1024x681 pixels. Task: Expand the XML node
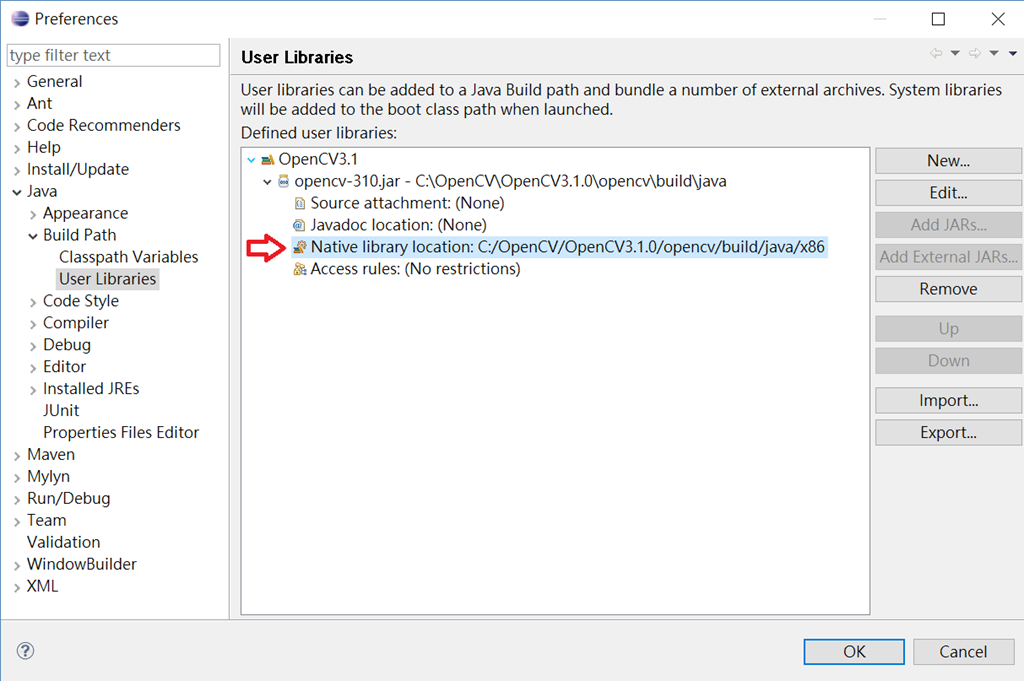pos(17,588)
